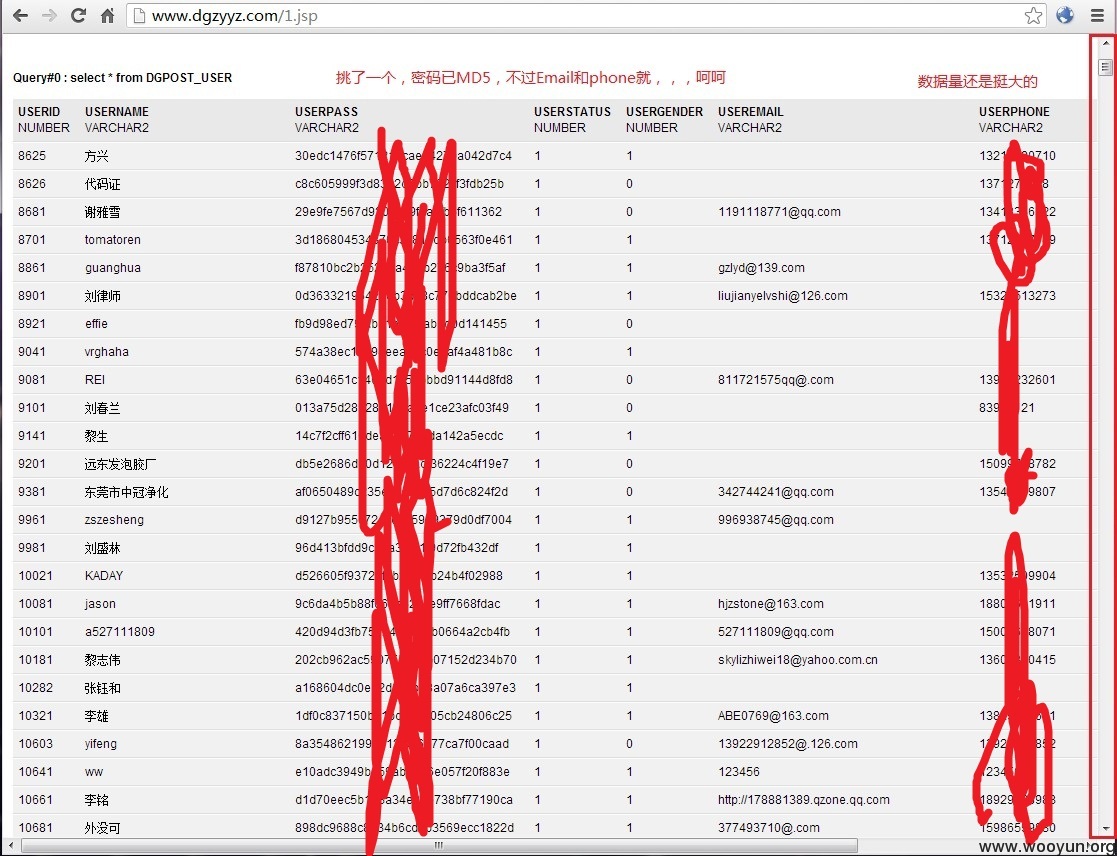Screen dimensions: 1117x856
Task: Click the query text 'select * from DGPOST_USER'
Action: pos(151,78)
